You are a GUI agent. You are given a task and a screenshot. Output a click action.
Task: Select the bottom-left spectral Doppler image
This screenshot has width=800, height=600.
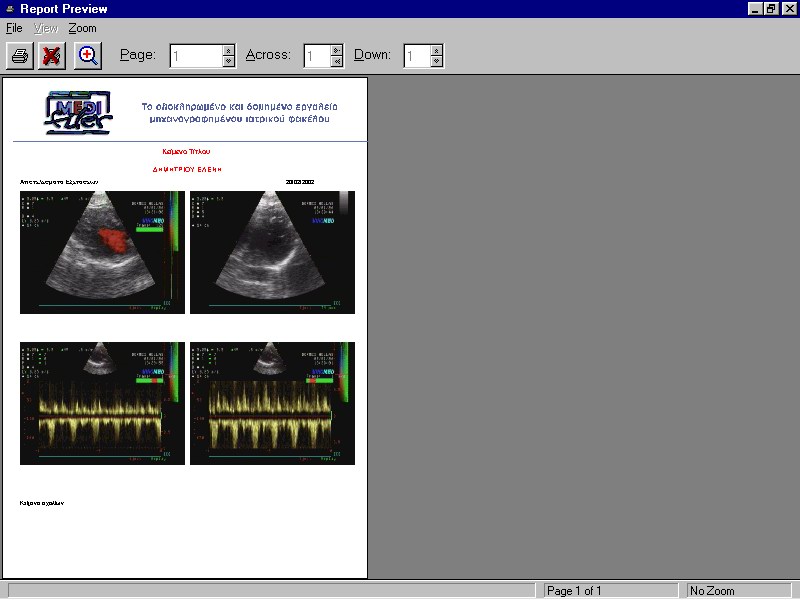click(x=102, y=404)
